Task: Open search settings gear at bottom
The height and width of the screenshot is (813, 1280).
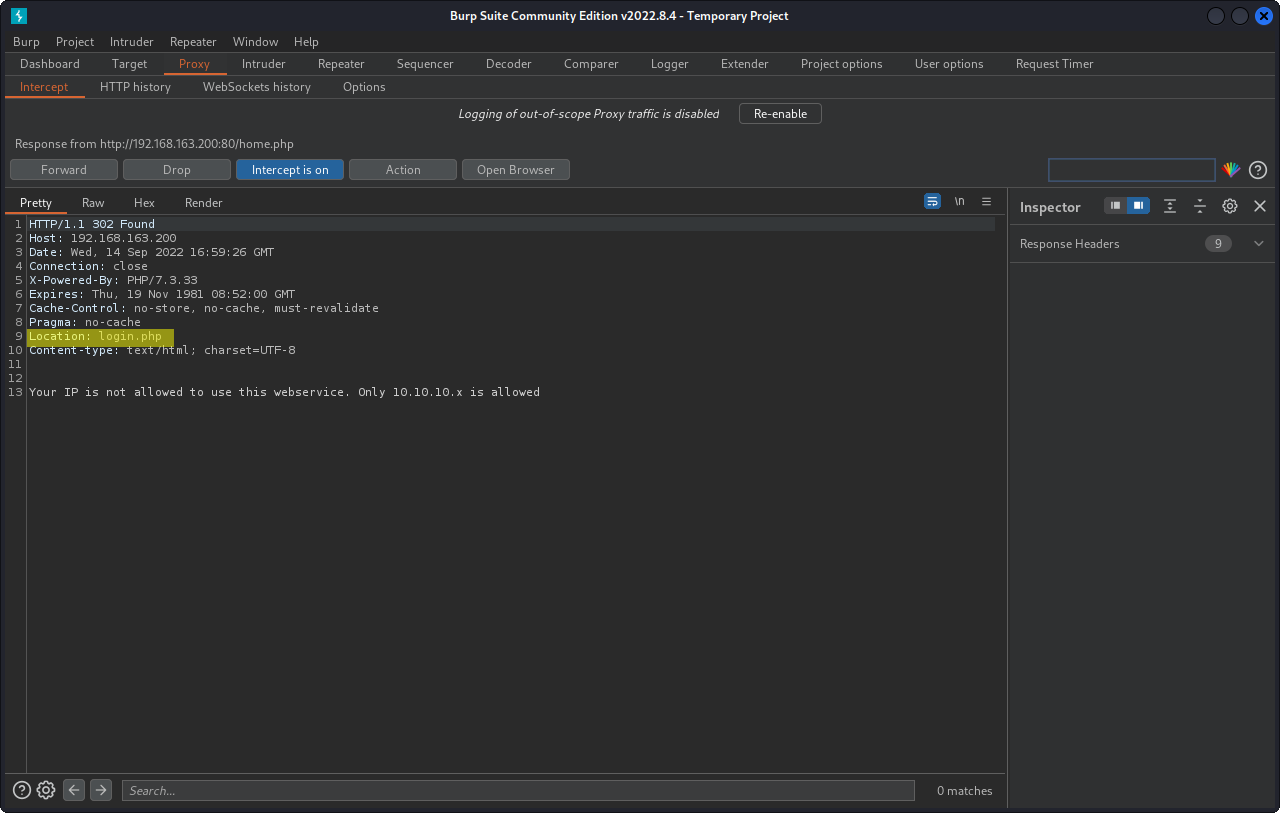Action: point(46,790)
